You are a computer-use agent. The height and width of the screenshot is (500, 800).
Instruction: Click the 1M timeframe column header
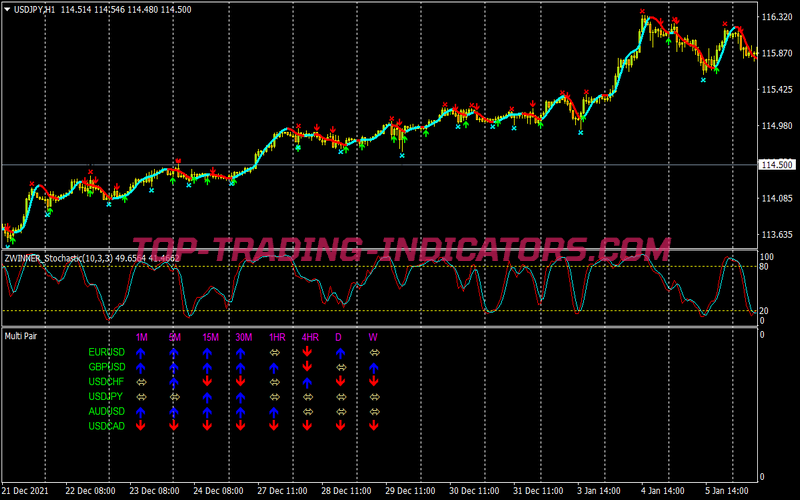tap(141, 337)
